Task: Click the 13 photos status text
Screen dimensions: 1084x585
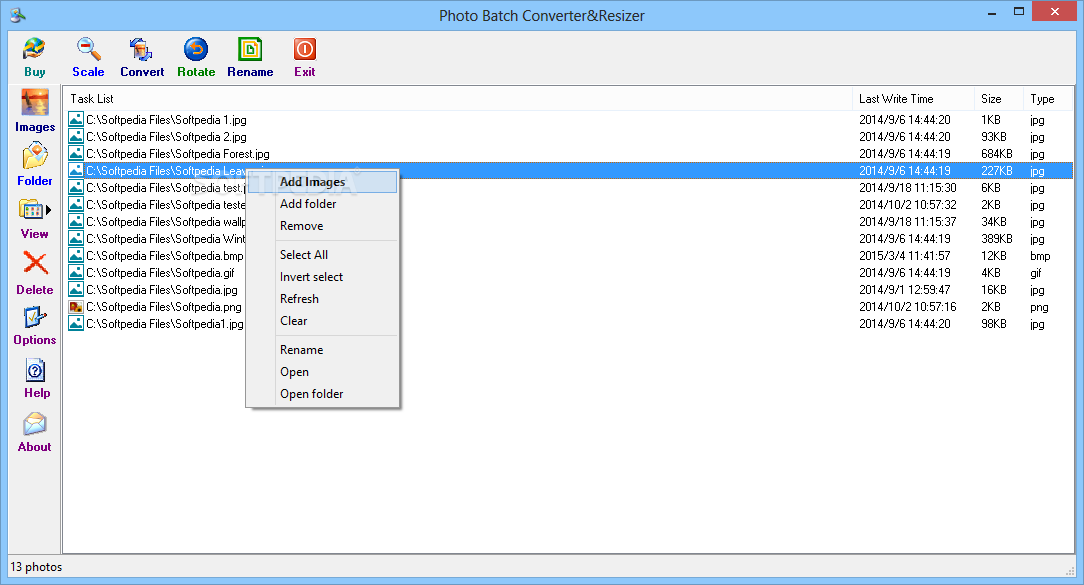Action: pyautogui.click(x=36, y=566)
